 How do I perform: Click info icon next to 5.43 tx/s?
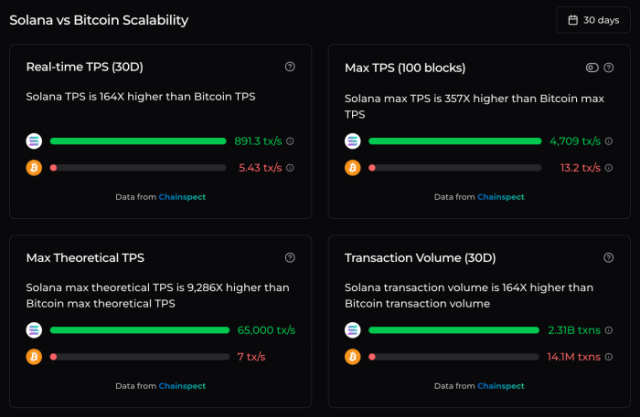(x=290, y=168)
